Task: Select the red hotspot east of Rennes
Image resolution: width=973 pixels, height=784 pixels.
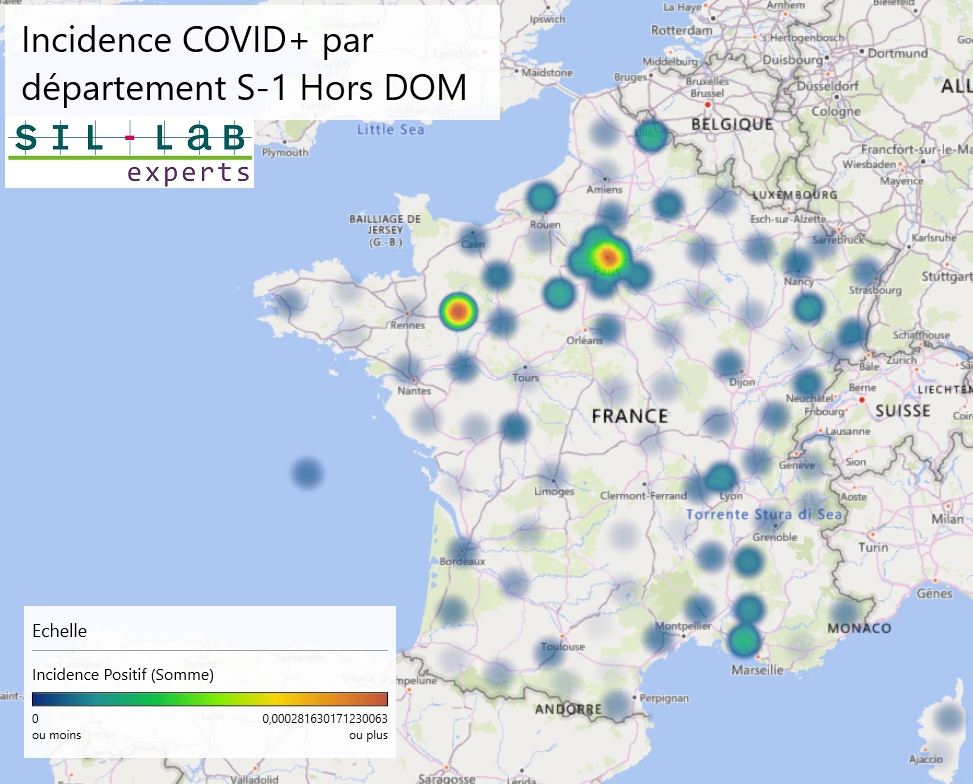Action: click(457, 312)
